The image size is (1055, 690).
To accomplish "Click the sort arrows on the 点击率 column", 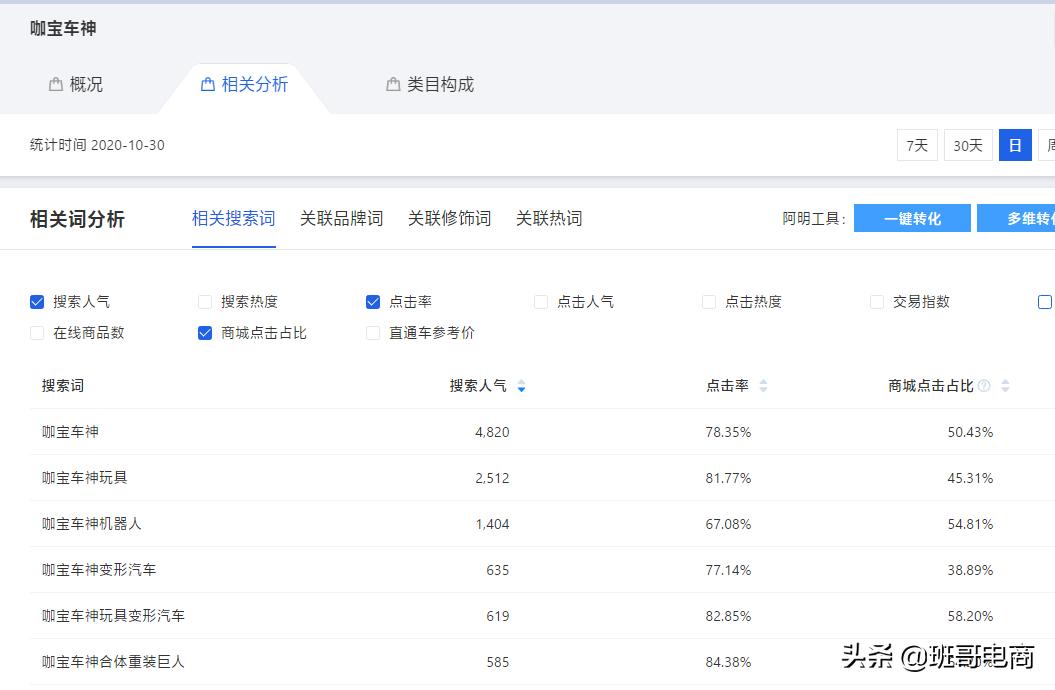I will click(x=763, y=384).
